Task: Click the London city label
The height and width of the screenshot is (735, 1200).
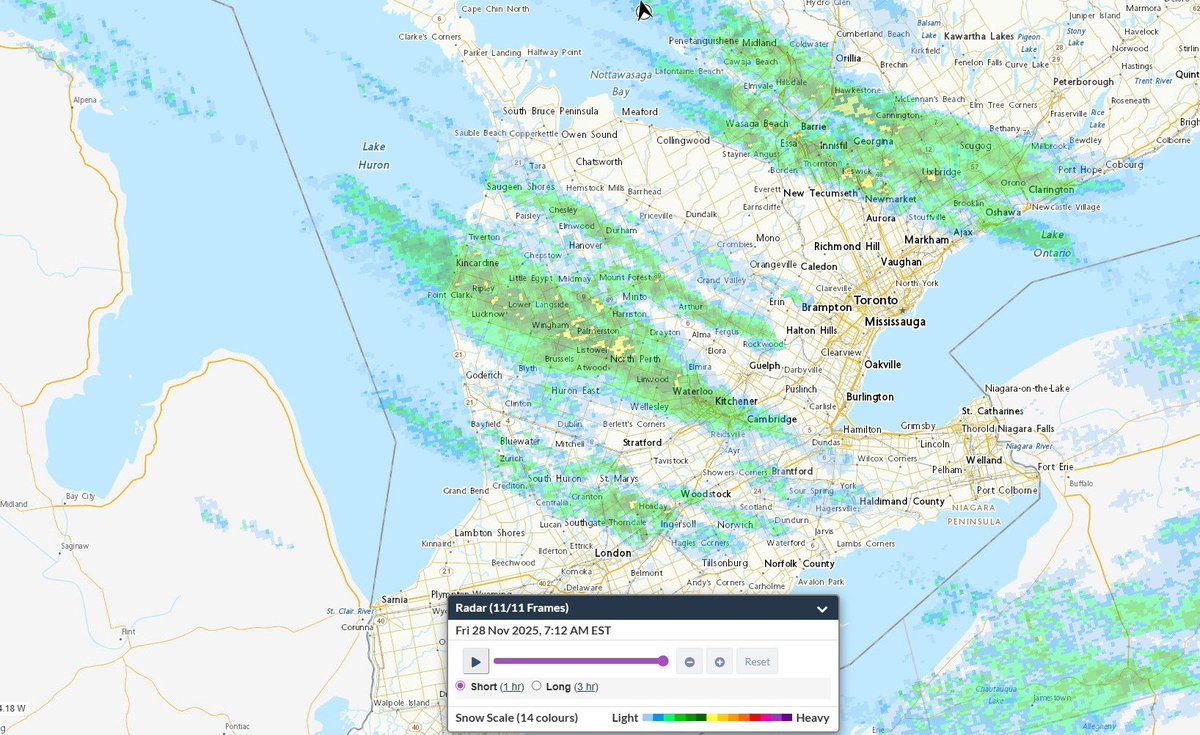Action: tap(613, 553)
